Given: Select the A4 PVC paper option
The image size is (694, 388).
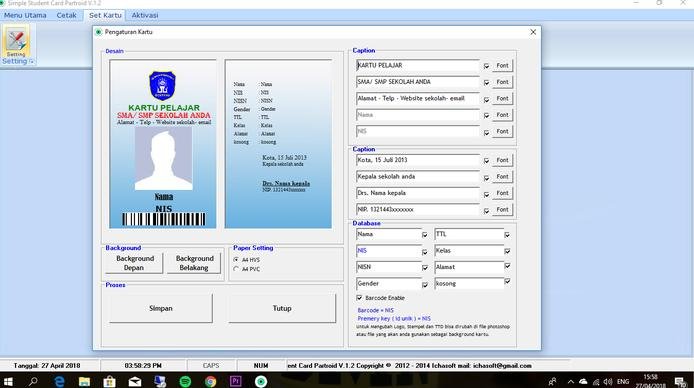Looking at the screenshot, I should 236,269.
